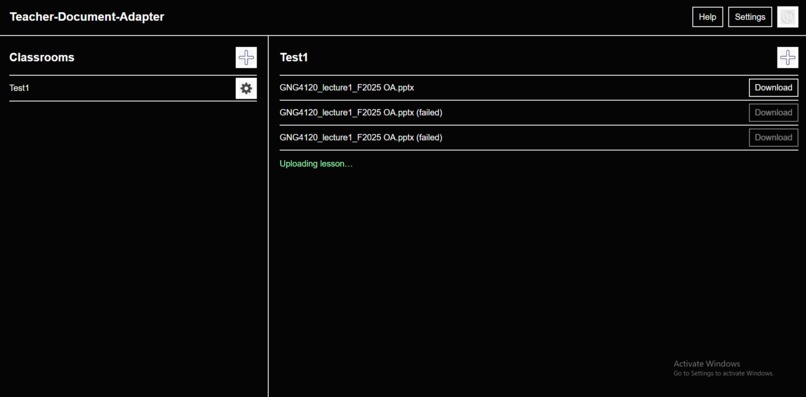Select first GNG4120_lecture1_F2025 OA.pptx without failed label
The image size is (806, 397).
(x=347, y=88)
